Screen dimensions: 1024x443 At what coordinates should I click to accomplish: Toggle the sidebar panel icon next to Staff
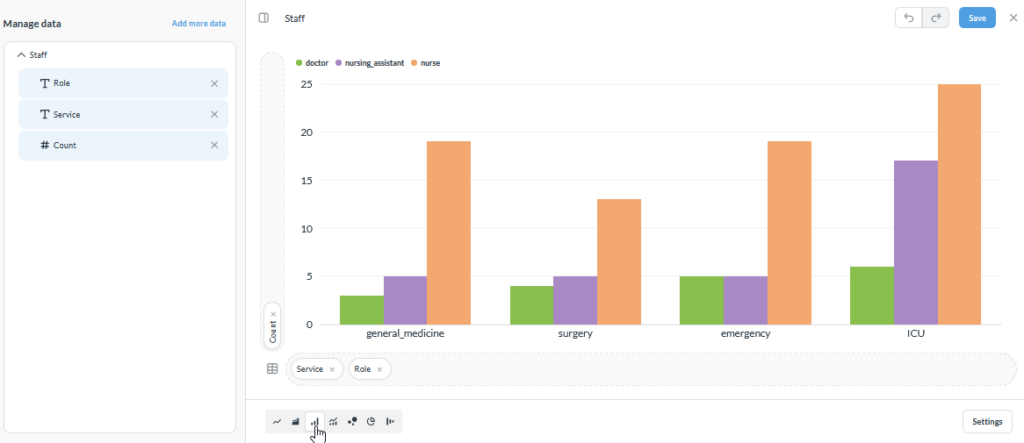click(264, 18)
